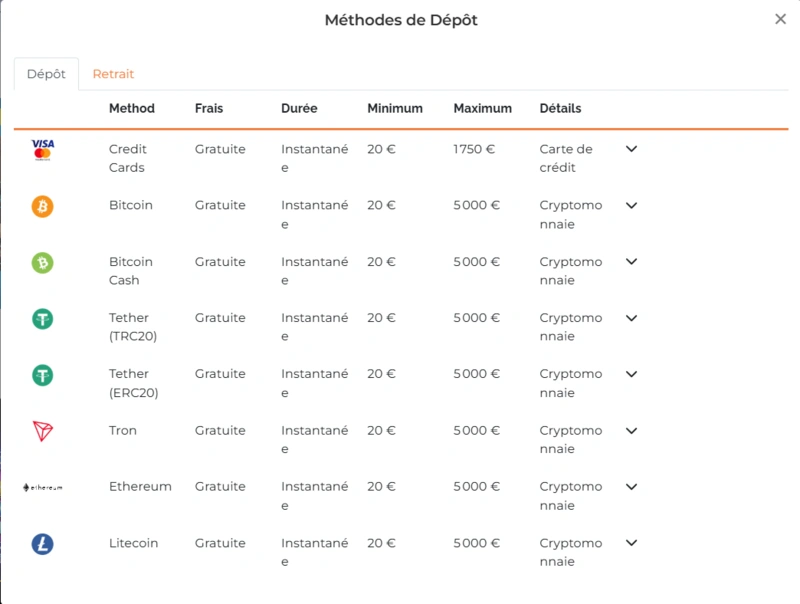Click the Ethereum logo icon
Viewport: 800px width, 604px height.
[x=41, y=487]
